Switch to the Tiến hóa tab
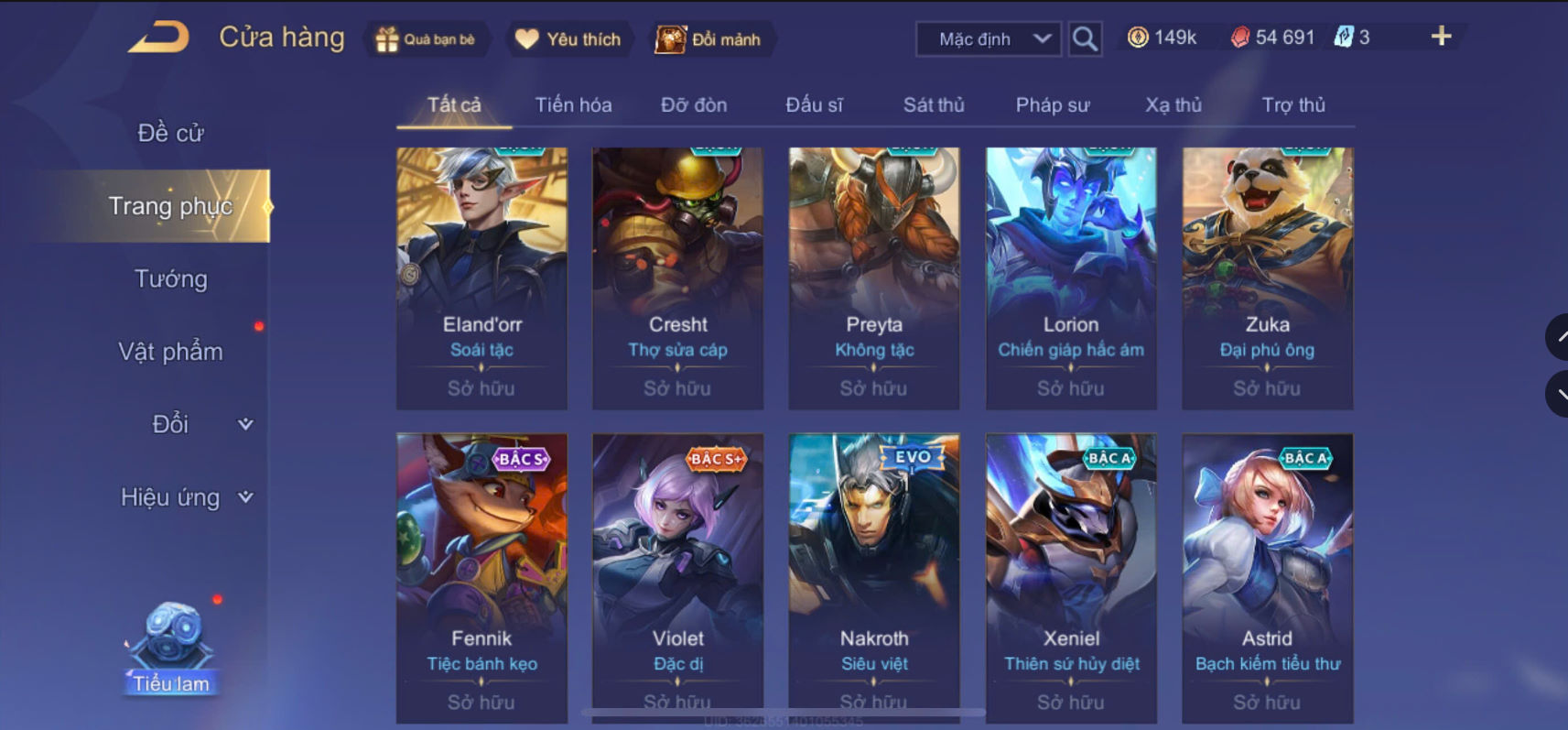The image size is (1568, 730). tap(573, 105)
